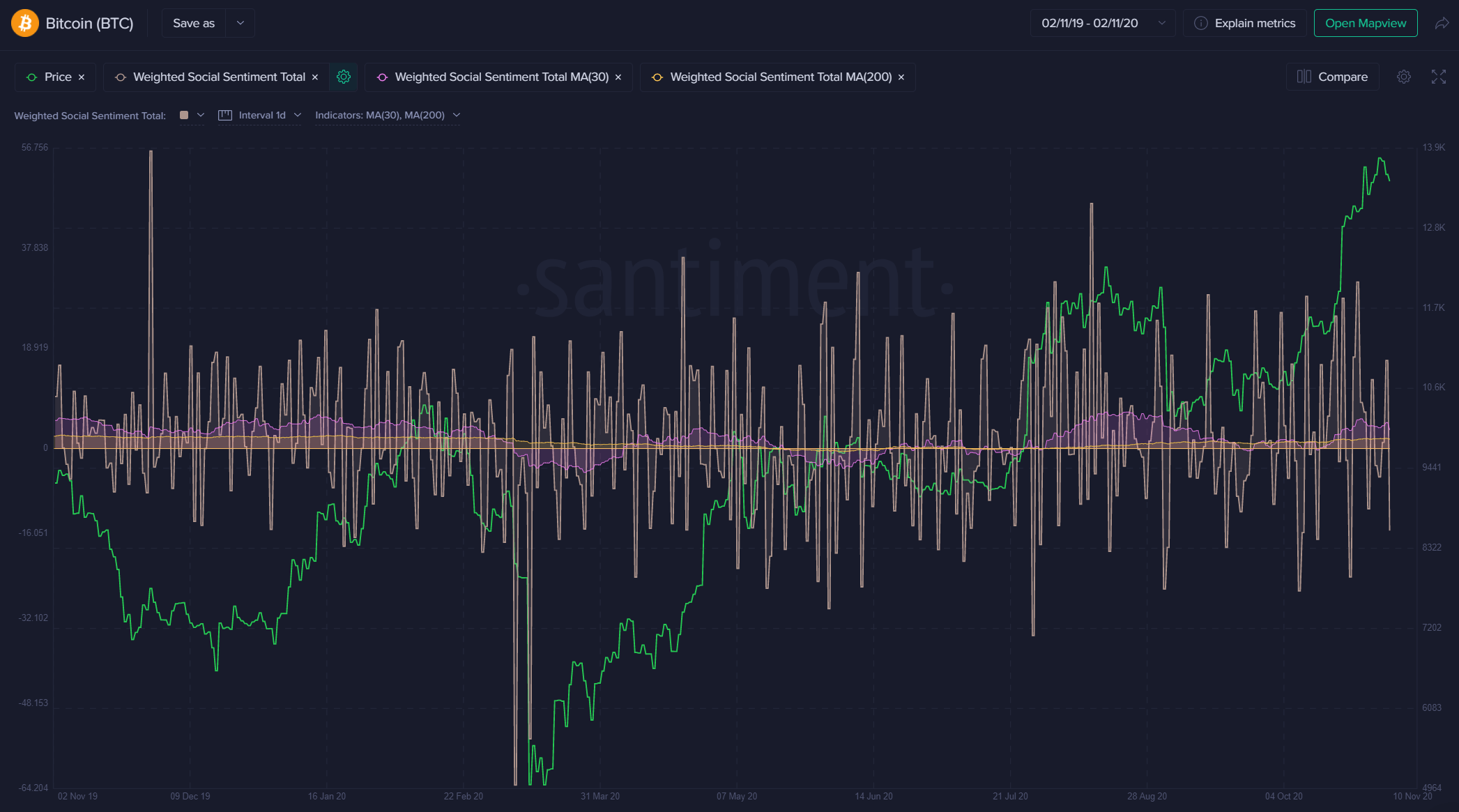This screenshot has height=812, width=1459.
Task: Click the Explain metrics button
Action: coord(1245,23)
